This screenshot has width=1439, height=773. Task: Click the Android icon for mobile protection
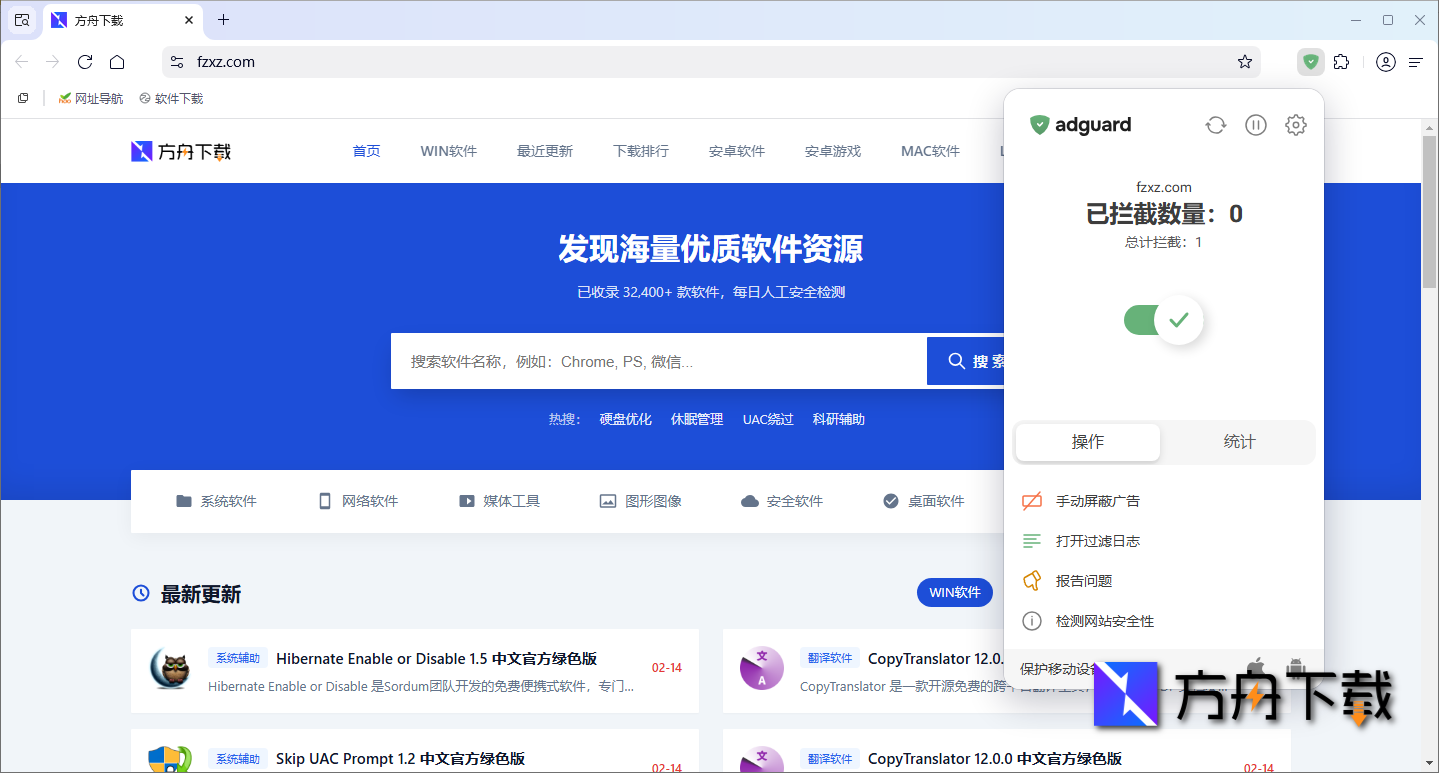(1294, 663)
